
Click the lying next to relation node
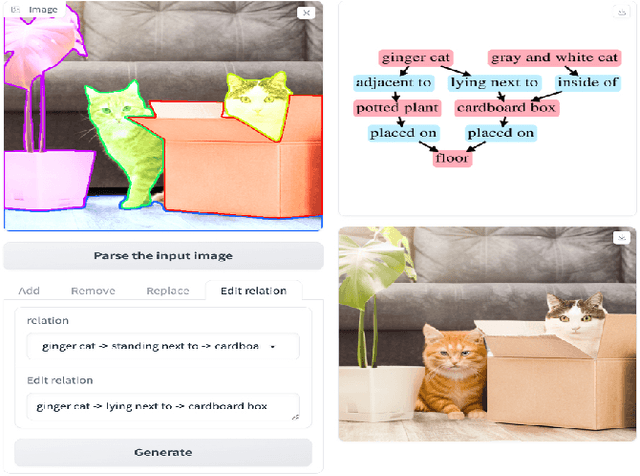(494, 82)
